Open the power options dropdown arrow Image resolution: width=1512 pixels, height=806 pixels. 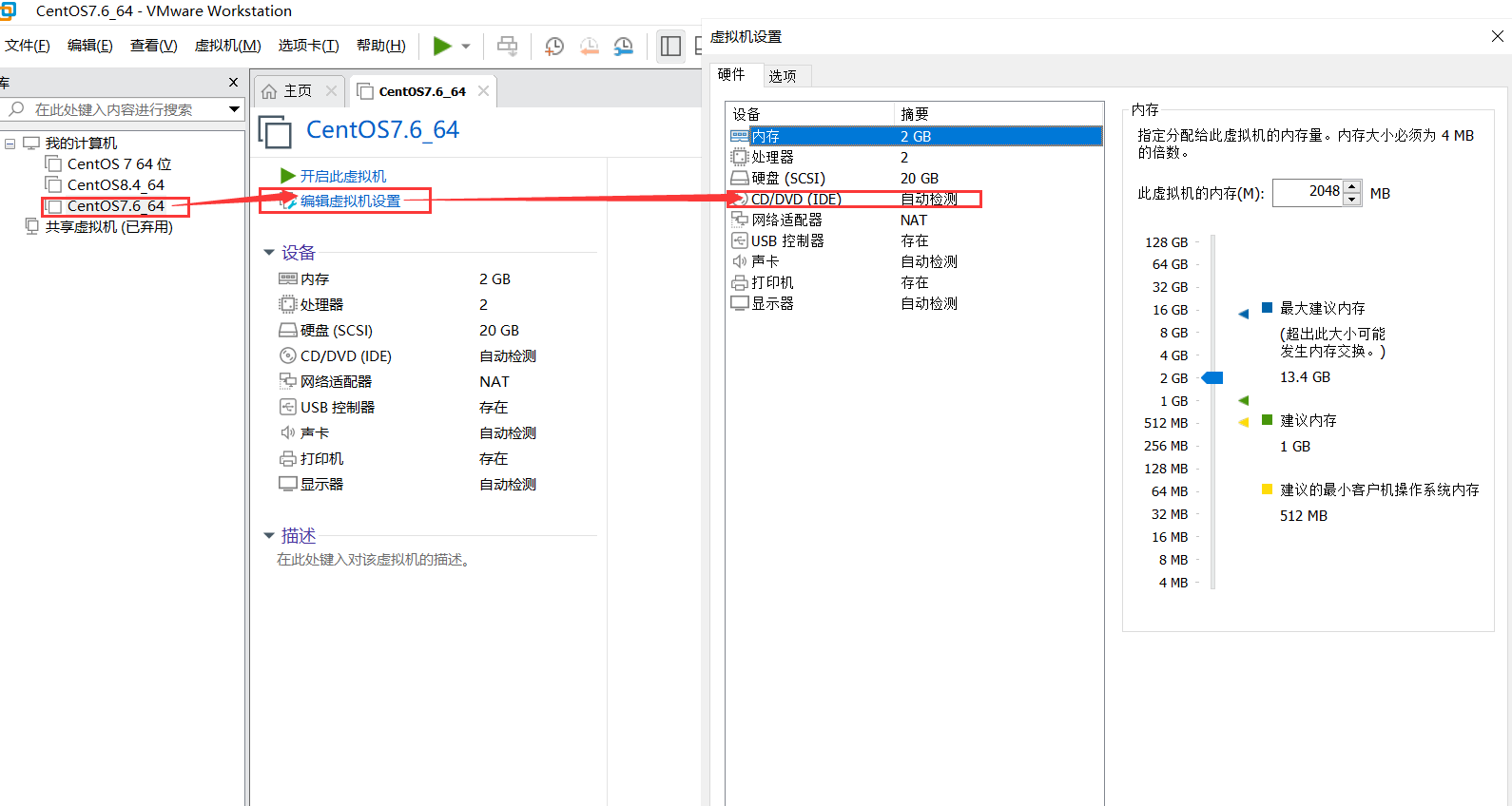(466, 46)
